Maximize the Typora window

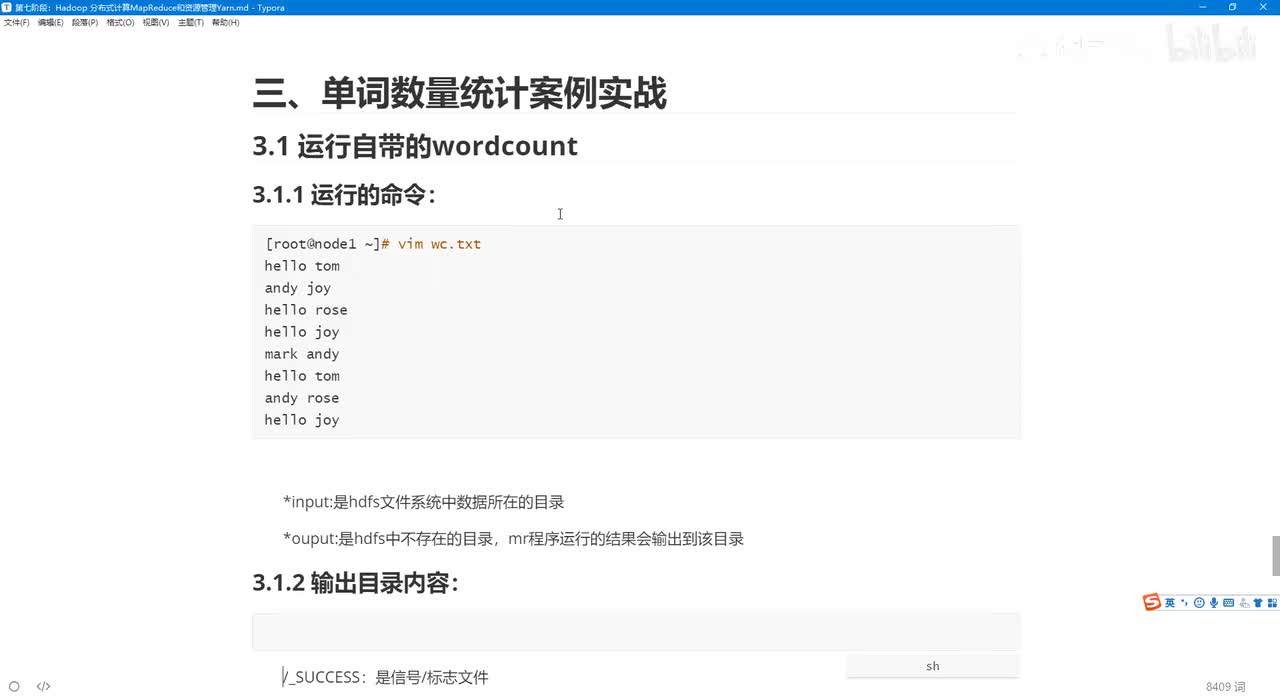pyautogui.click(x=1232, y=7)
